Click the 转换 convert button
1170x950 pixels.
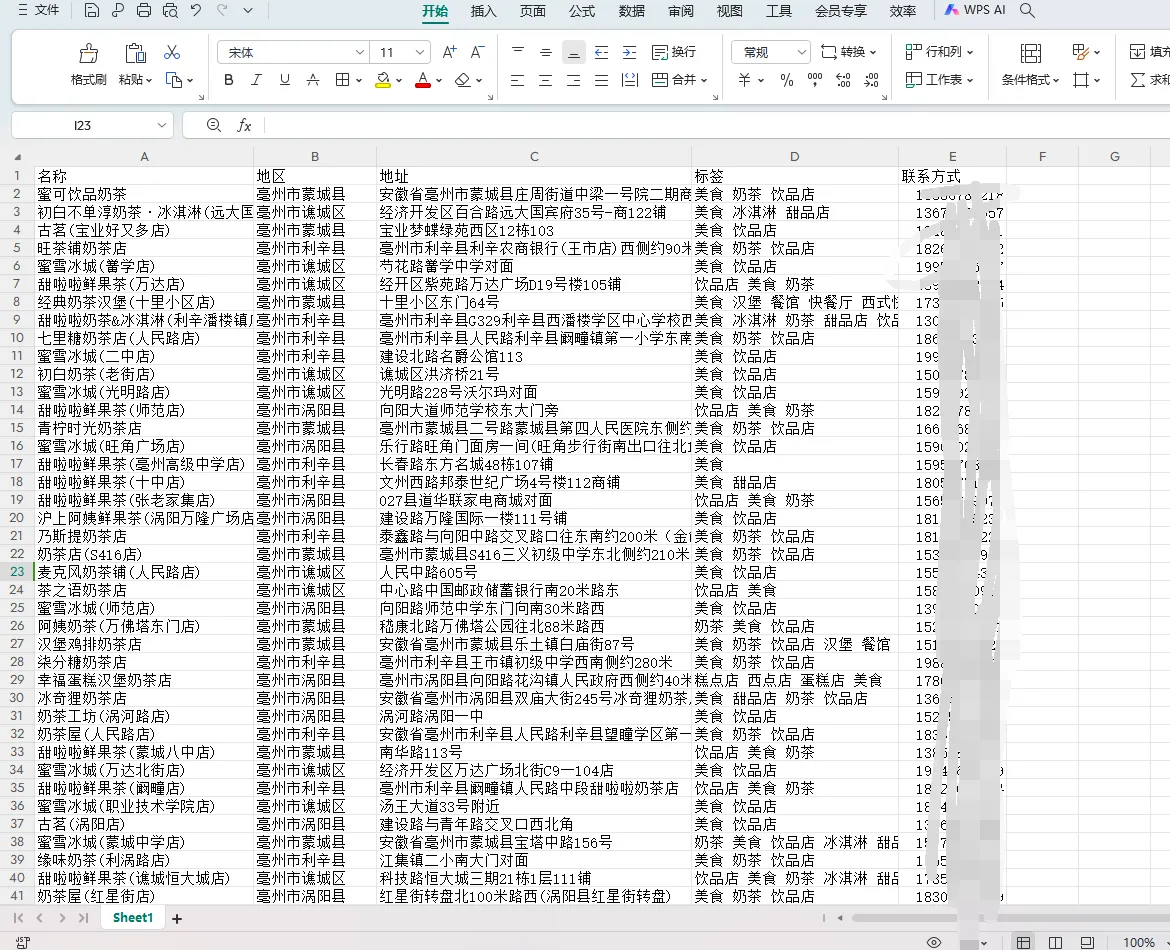tap(846, 52)
